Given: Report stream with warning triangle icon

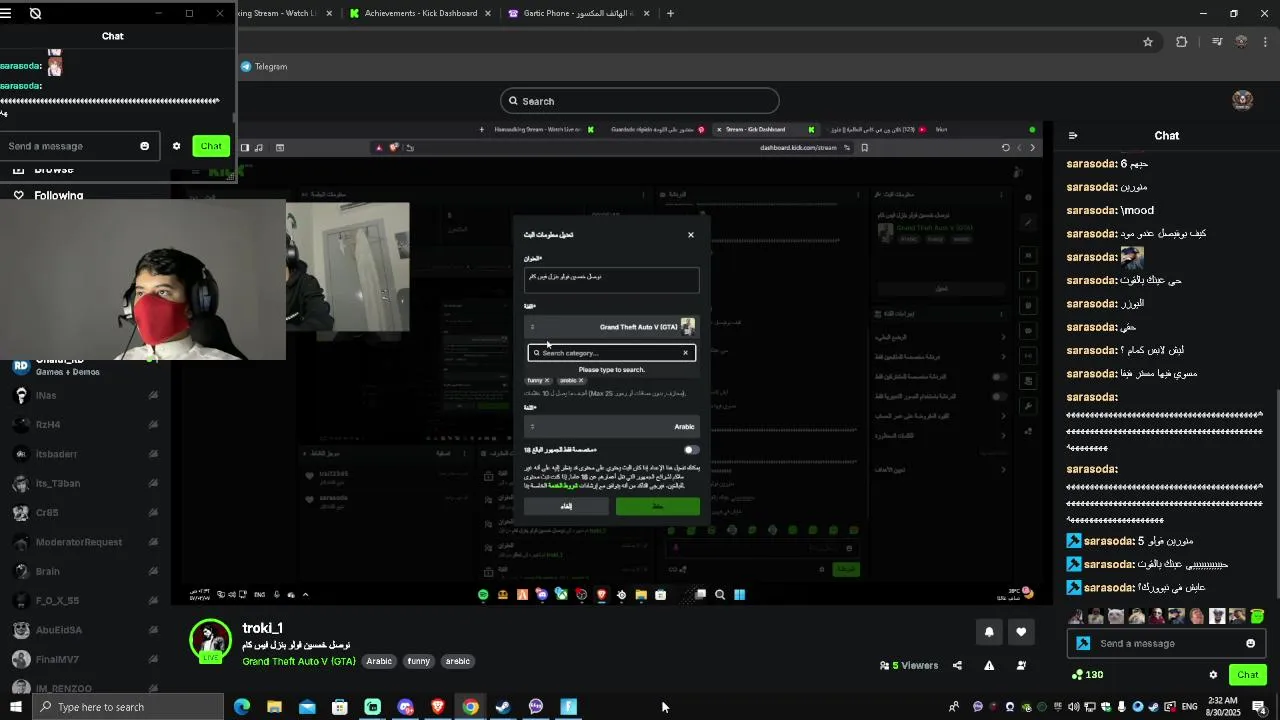Looking at the screenshot, I should [989, 665].
